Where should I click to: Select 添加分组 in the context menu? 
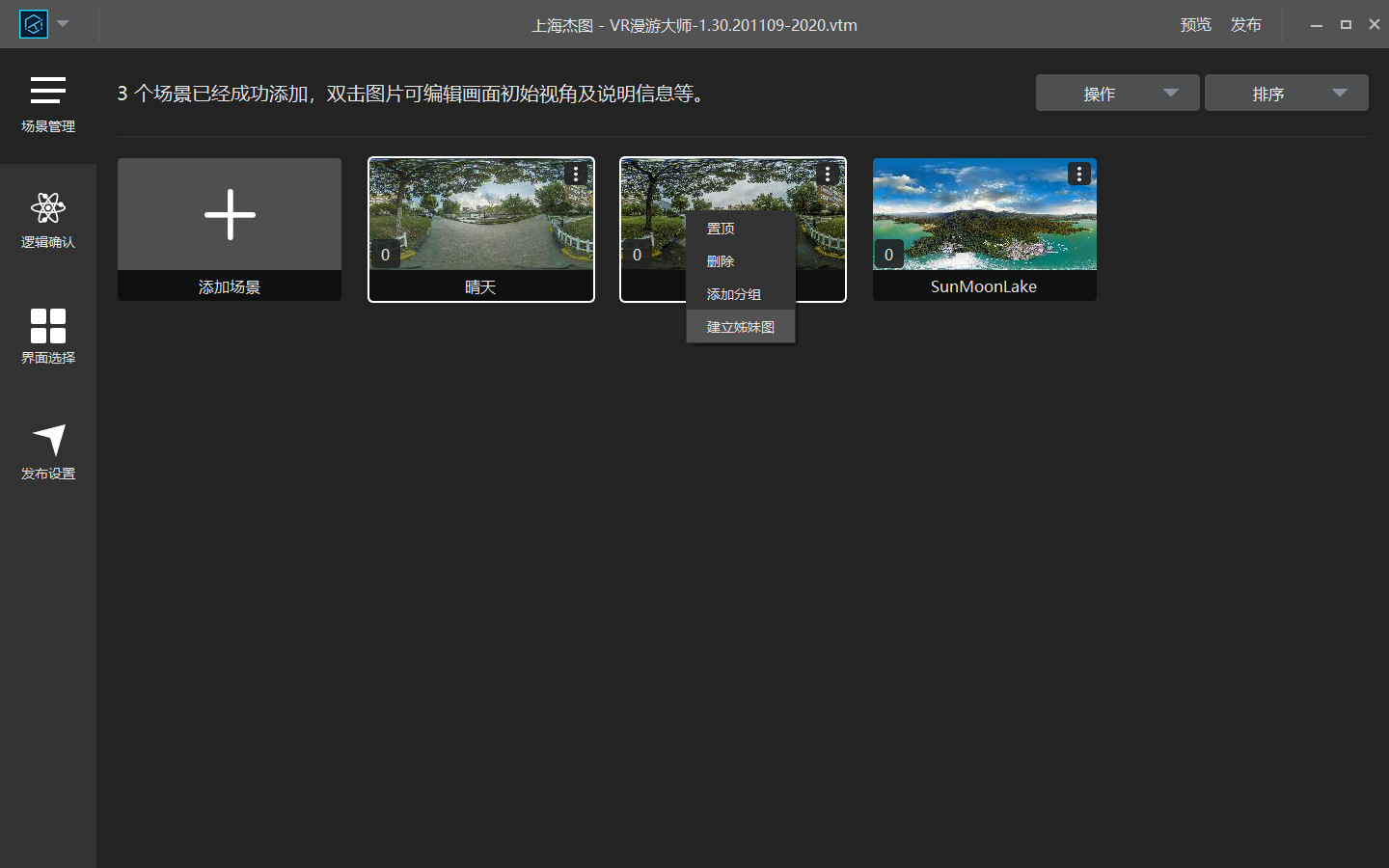click(x=734, y=294)
